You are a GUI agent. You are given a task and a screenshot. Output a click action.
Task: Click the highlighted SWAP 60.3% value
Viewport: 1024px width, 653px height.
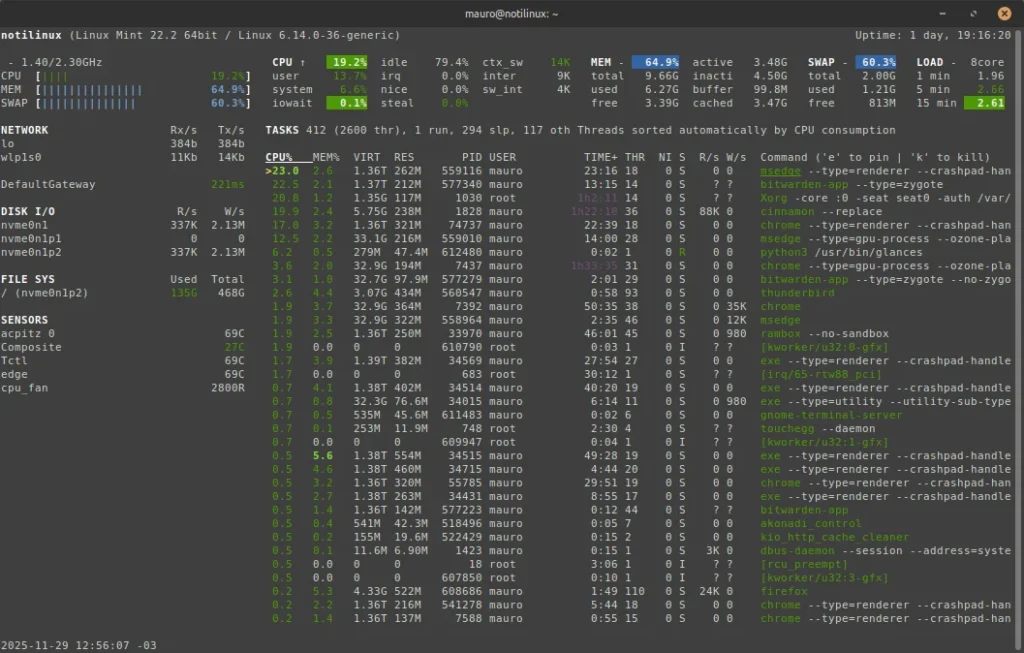tap(876, 62)
